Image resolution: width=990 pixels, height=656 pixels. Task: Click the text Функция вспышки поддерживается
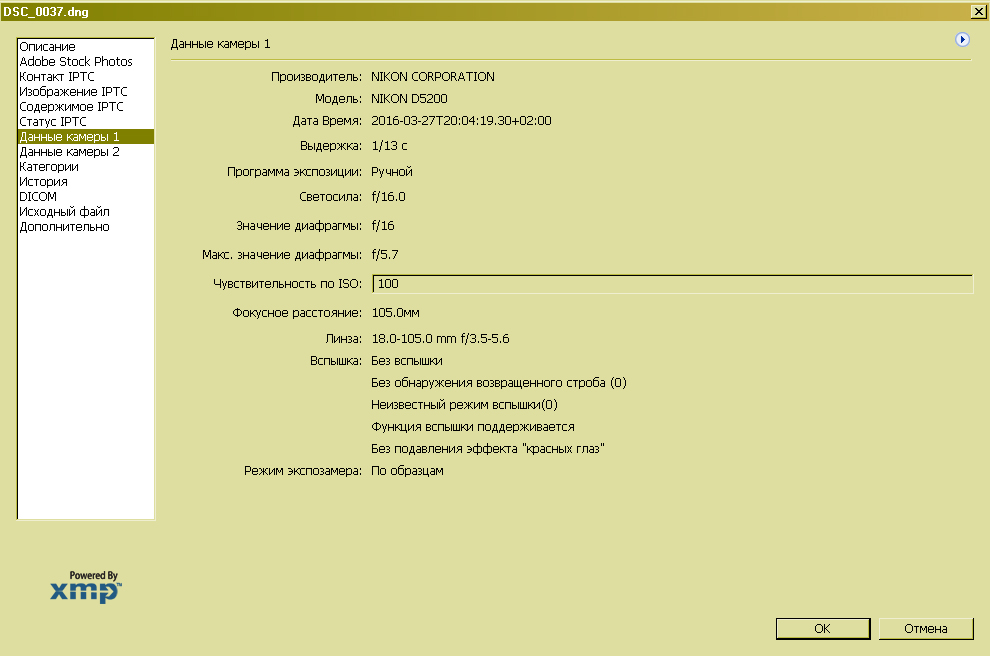(473, 427)
